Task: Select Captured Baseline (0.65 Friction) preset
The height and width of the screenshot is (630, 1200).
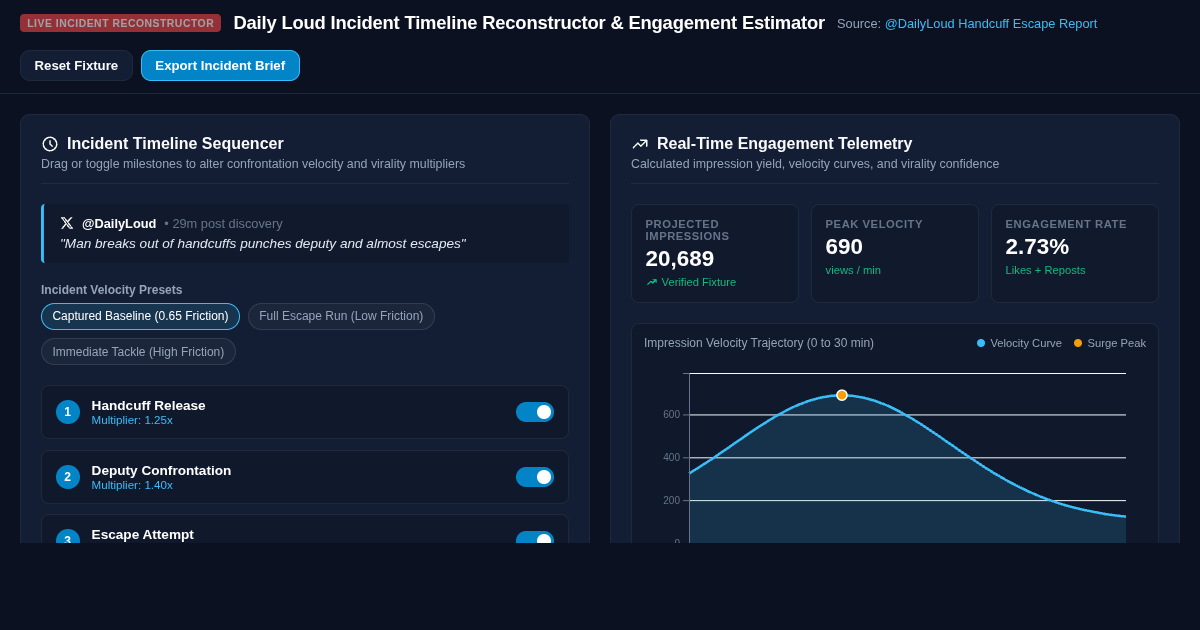Action: coord(140,316)
